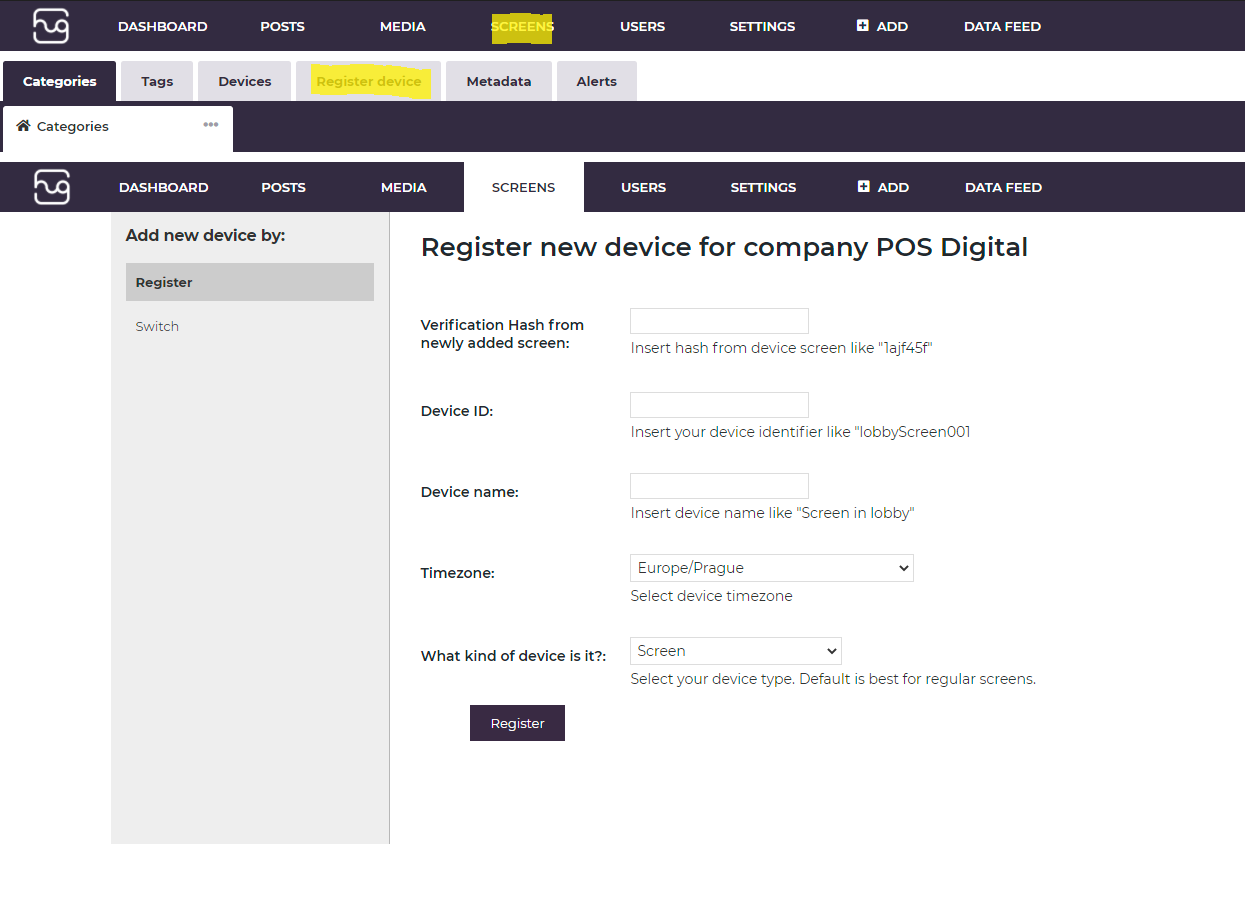Click the plus ADD icon in the upper navigation bar
The width and height of the screenshot is (1245, 900).
(x=863, y=26)
